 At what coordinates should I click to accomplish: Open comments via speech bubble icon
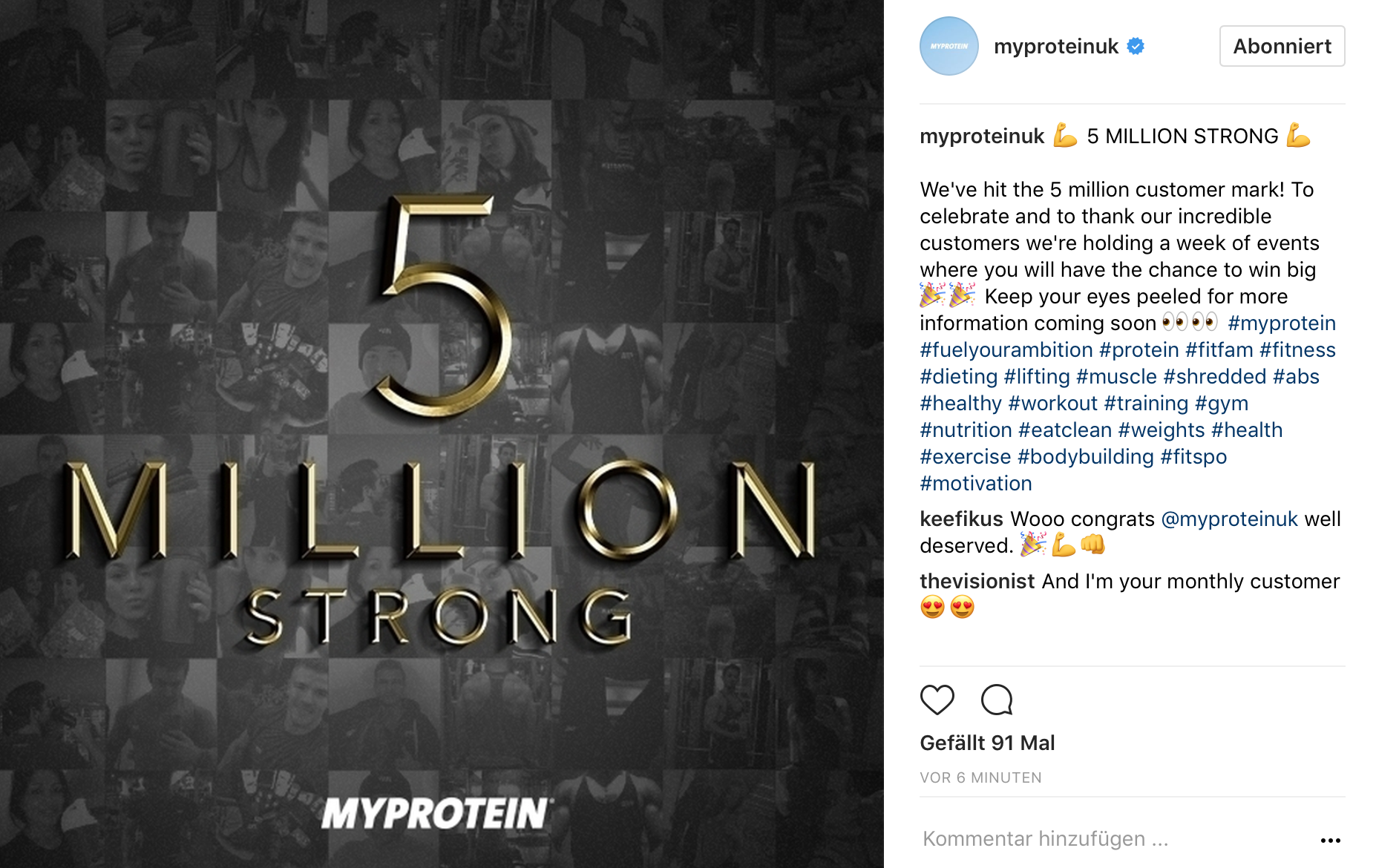(x=996, y=700)
